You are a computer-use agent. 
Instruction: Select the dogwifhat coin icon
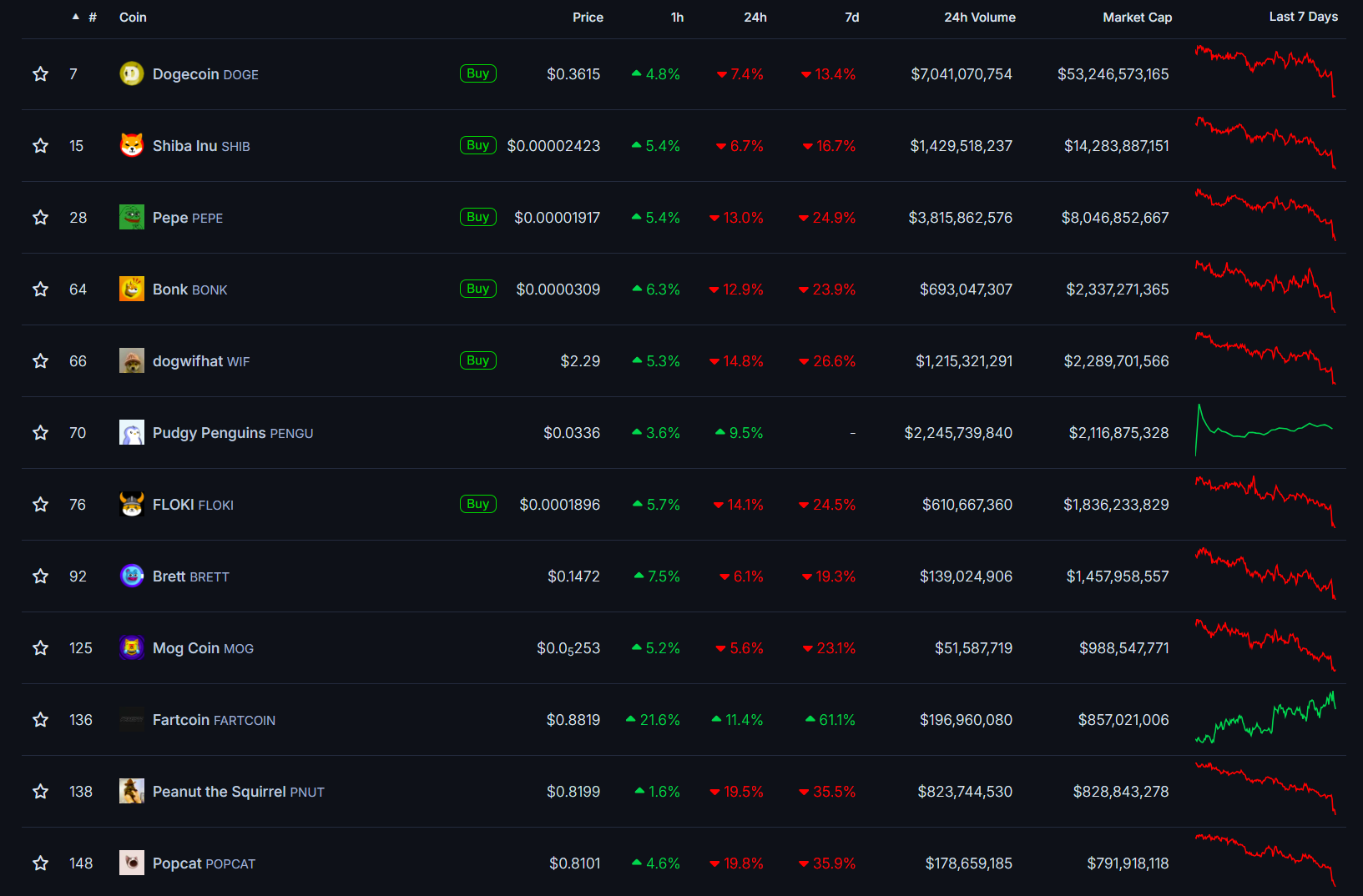coord(131,361)
